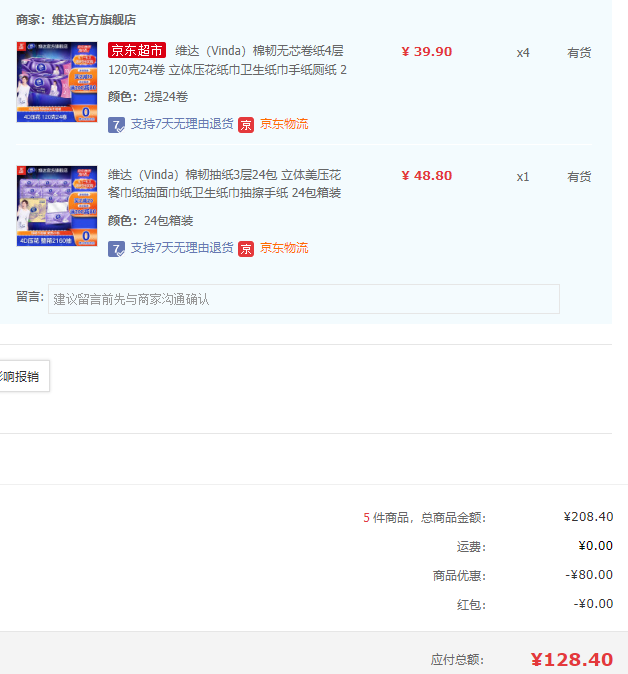Click the 商品优惠 value -¥80.00
The image size is (628, 674).
click(589, 574)
